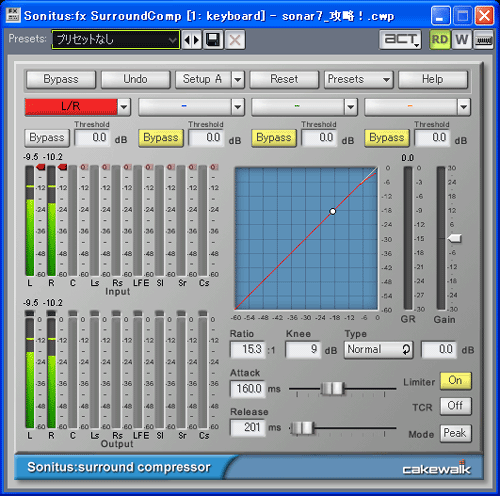The image size is (500, 496).
Task: Click the Attack value field 160.0
Action: 248,389
